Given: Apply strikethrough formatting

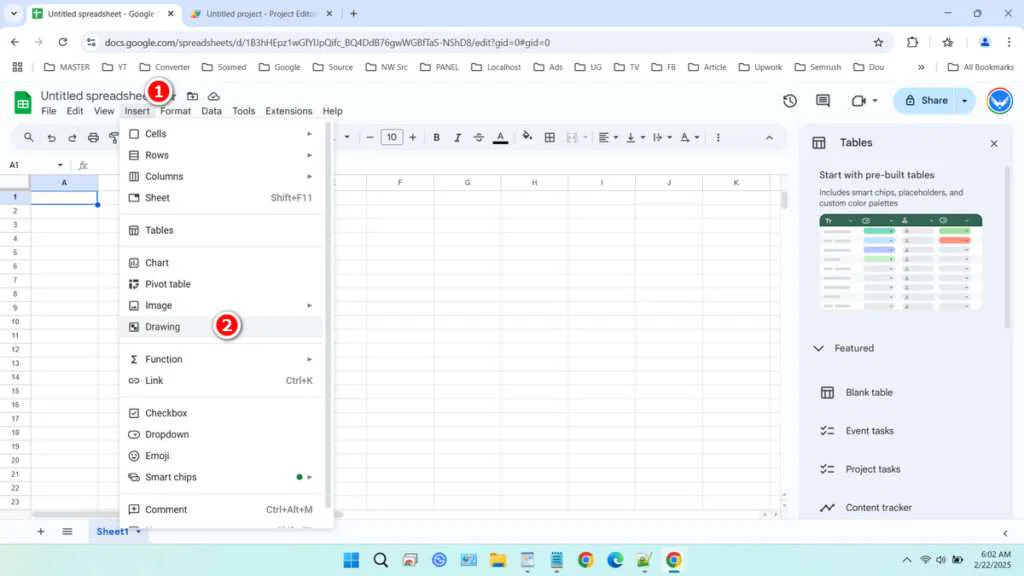Looking at the screenshot, I should (x=478, y=137).
